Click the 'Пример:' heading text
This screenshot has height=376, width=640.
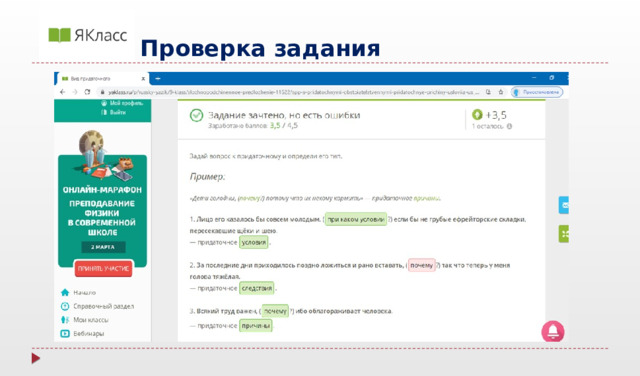tap(207, 177)
